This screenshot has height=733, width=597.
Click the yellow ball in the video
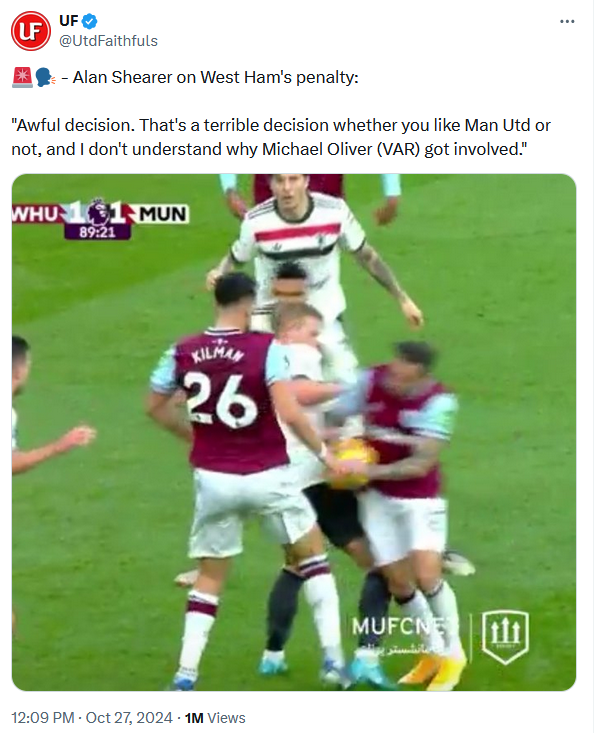click(x=351, y=464)
